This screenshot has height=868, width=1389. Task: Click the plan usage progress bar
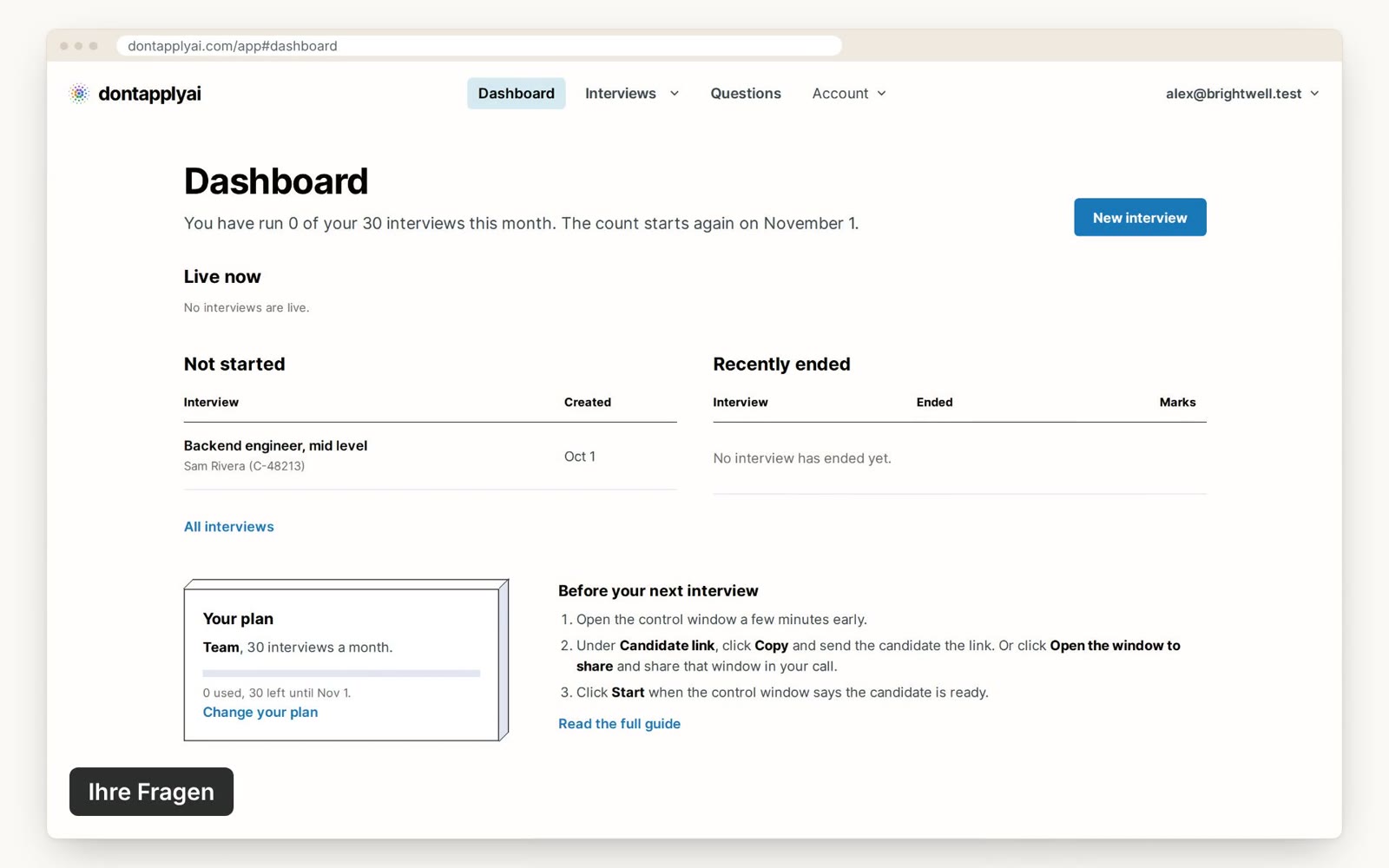click(x=341, y=673)
